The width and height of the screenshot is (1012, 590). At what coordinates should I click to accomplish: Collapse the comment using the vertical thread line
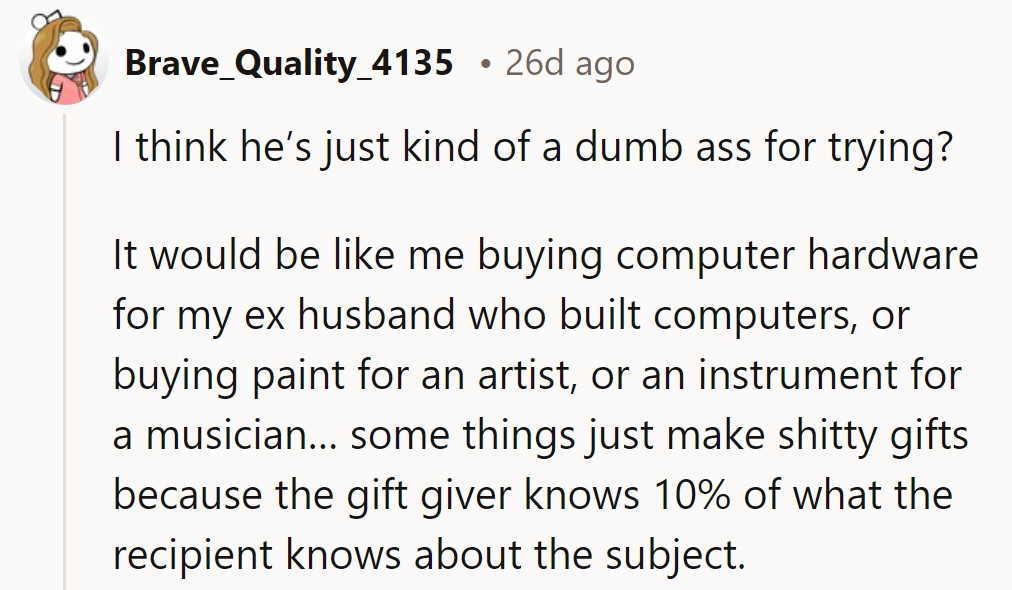65,350
